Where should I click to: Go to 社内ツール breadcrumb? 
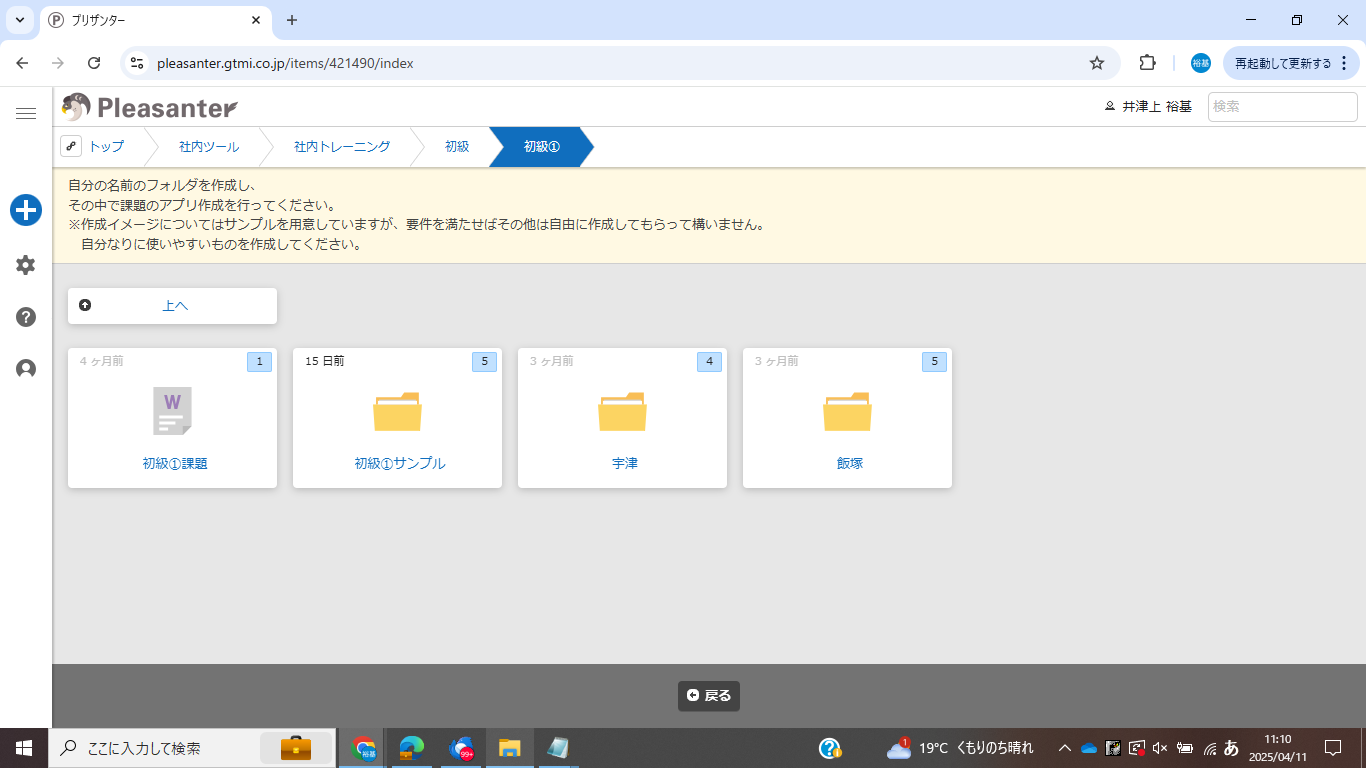209,147
